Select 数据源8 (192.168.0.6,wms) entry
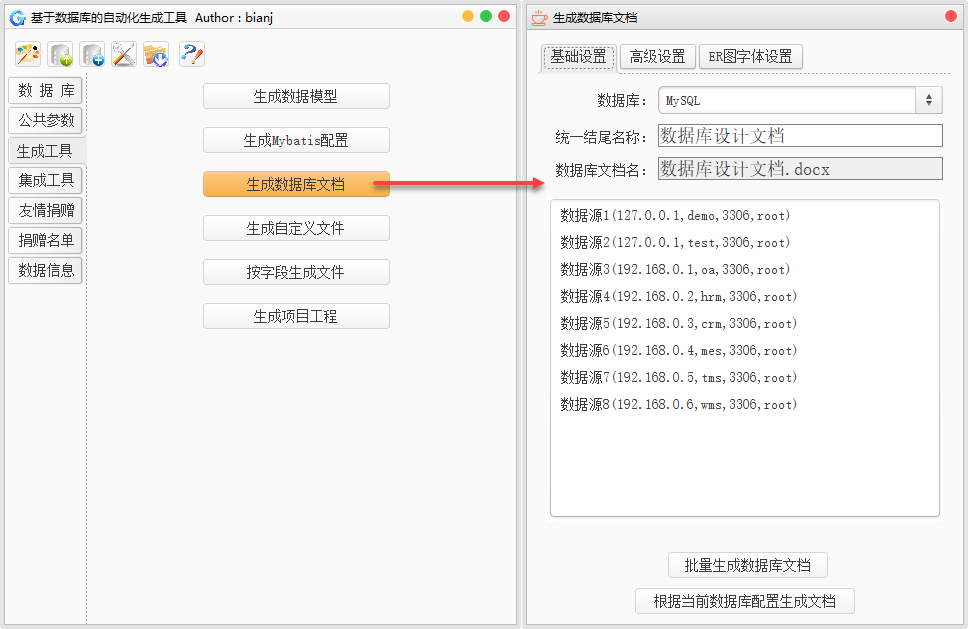Viewport: 968px width, 629px height. (678, 404)
